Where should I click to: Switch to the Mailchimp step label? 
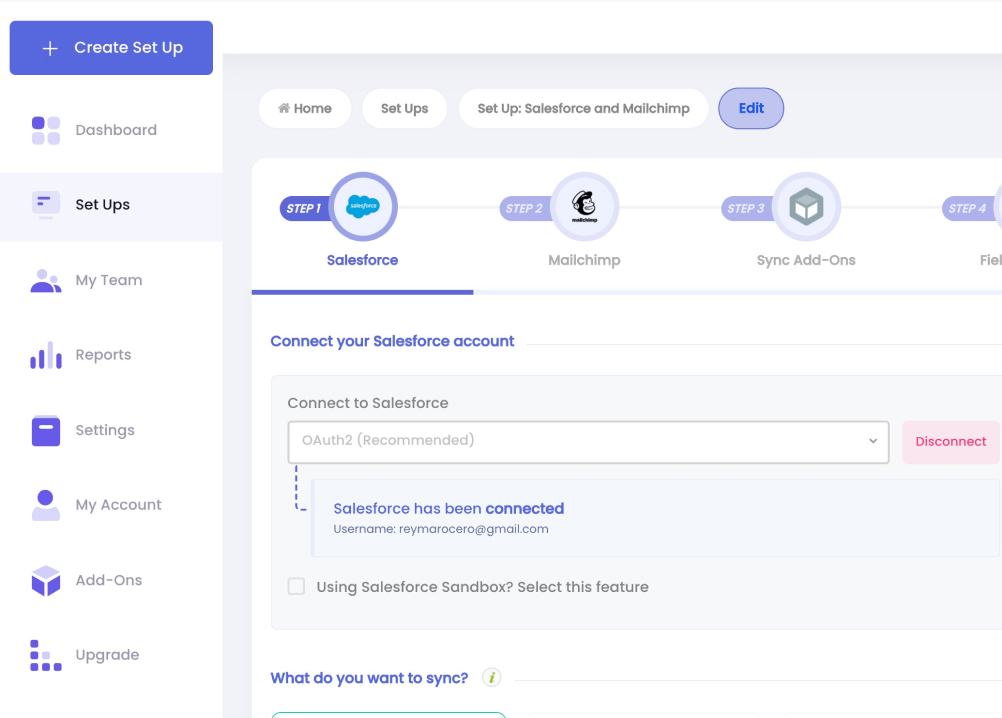(x=584, y=261)
